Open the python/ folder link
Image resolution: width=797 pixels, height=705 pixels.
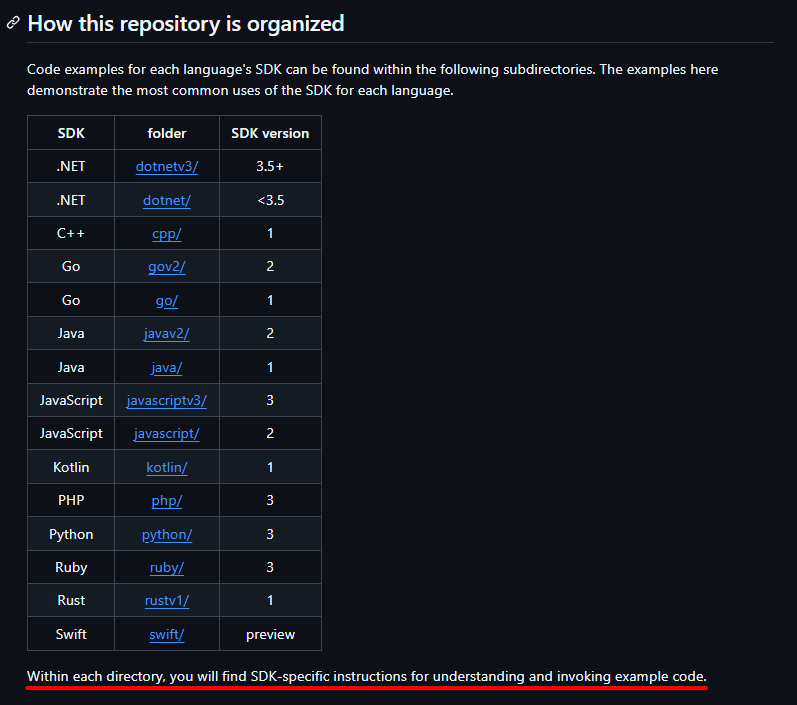pyautogui.click(x=167, y=534)
